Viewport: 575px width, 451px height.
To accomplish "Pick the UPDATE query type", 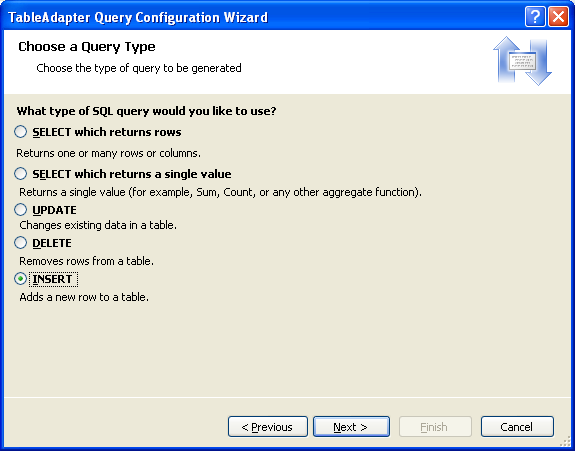I will tap(21, 210).
